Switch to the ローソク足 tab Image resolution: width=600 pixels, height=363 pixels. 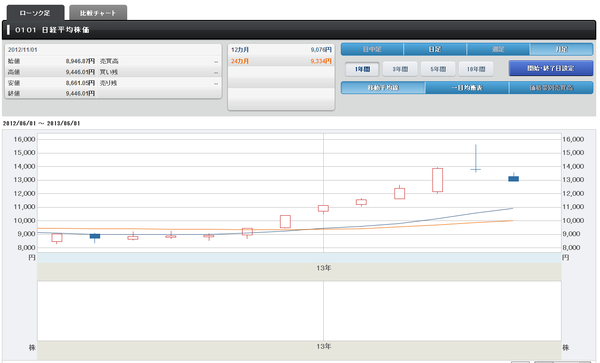pyautogui.click(x=35, y=13)
